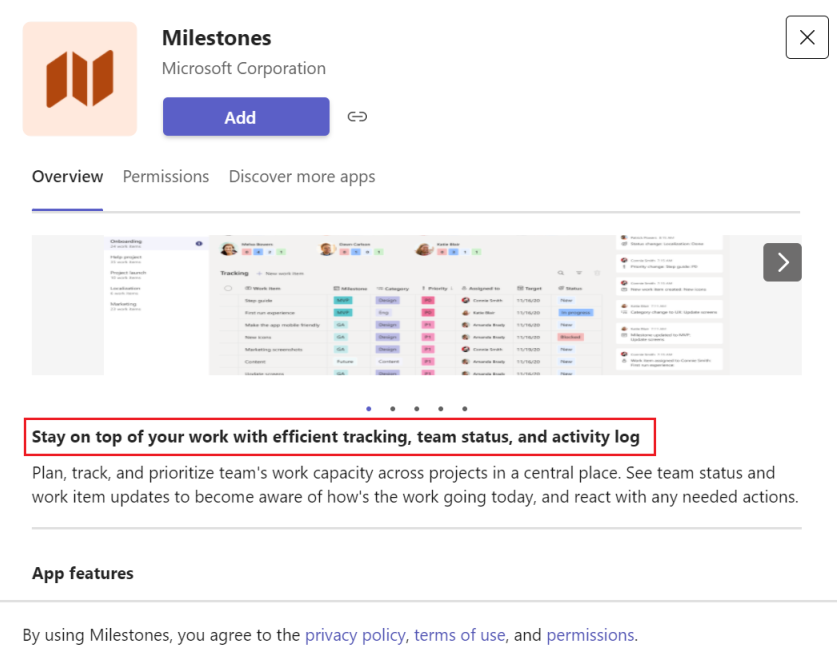Image resolution: width=837 pixels, height=655 pixels.
Task: Select the first carousel dot
Action: (369, 408)
